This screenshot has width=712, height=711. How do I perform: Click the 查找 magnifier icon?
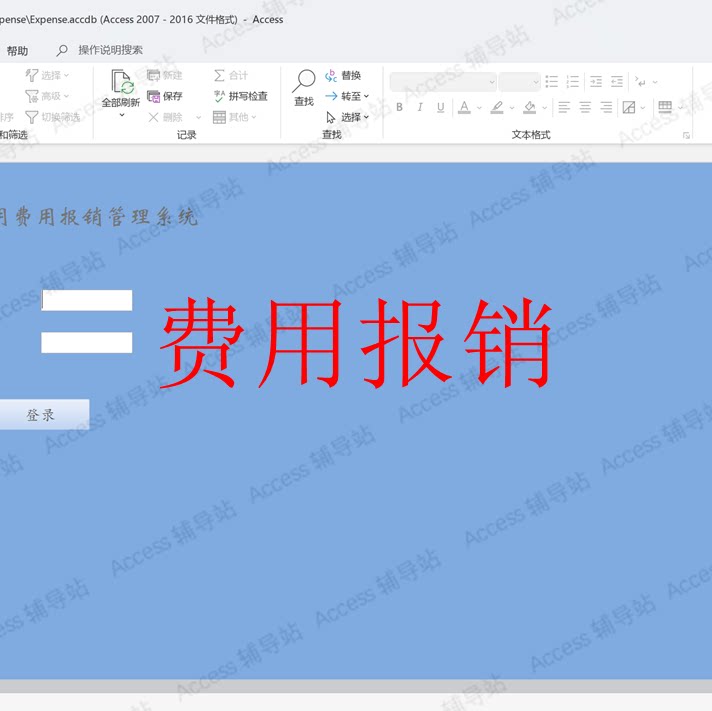[304, 81]
